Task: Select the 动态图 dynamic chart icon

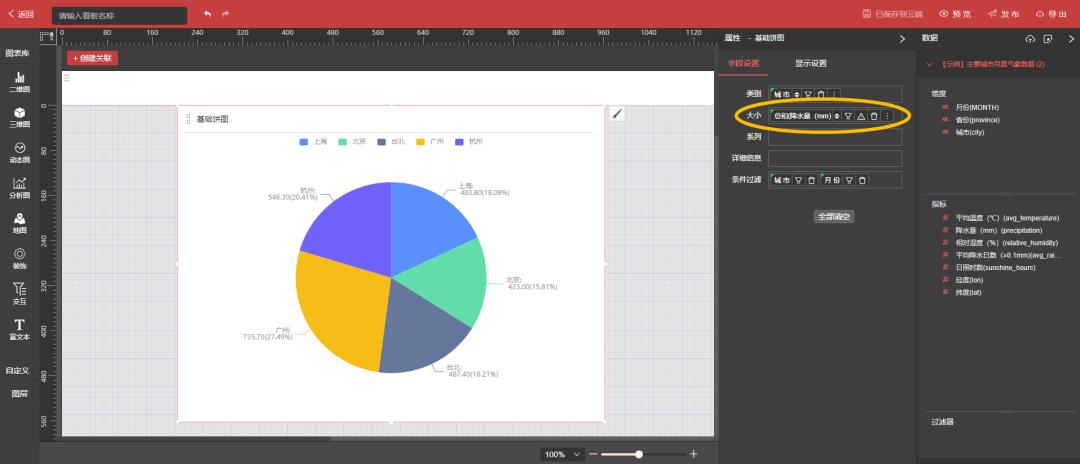Action: pyautogui.click(x=19, y=152)
